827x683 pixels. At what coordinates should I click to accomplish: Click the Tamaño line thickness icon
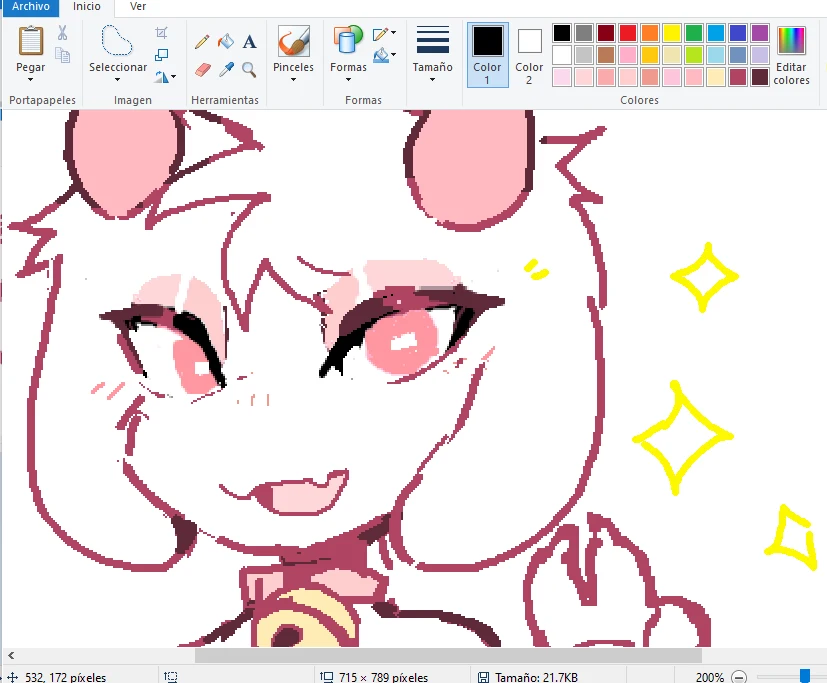pos(432,40)
